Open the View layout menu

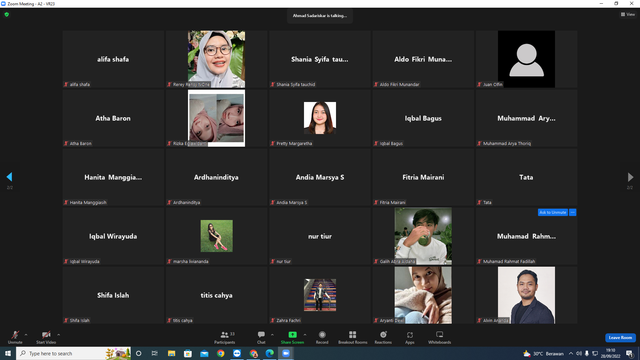point(628,14)
